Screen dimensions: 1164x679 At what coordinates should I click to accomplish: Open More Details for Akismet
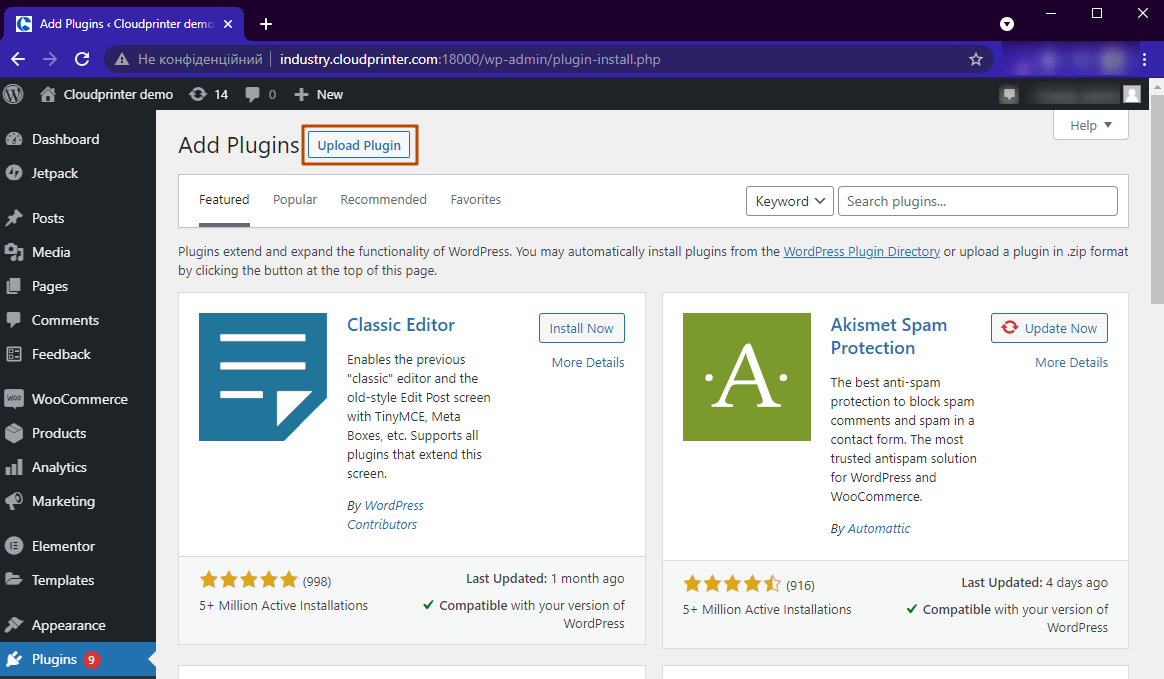click(1071, 362)
